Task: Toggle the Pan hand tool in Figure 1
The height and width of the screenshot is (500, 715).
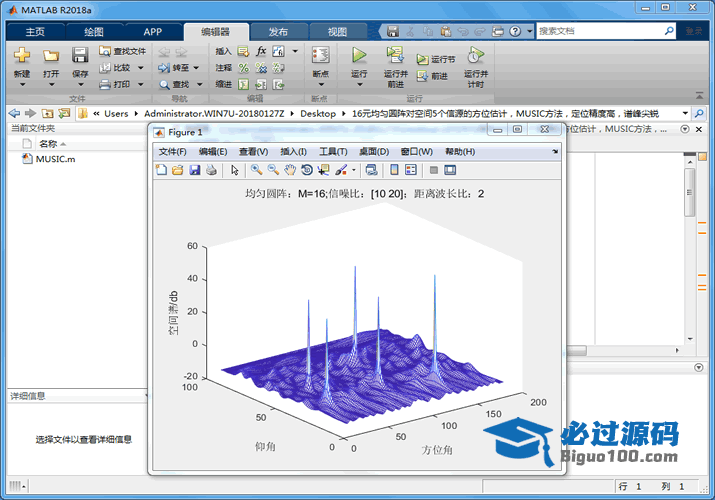Action: (290, 170)
